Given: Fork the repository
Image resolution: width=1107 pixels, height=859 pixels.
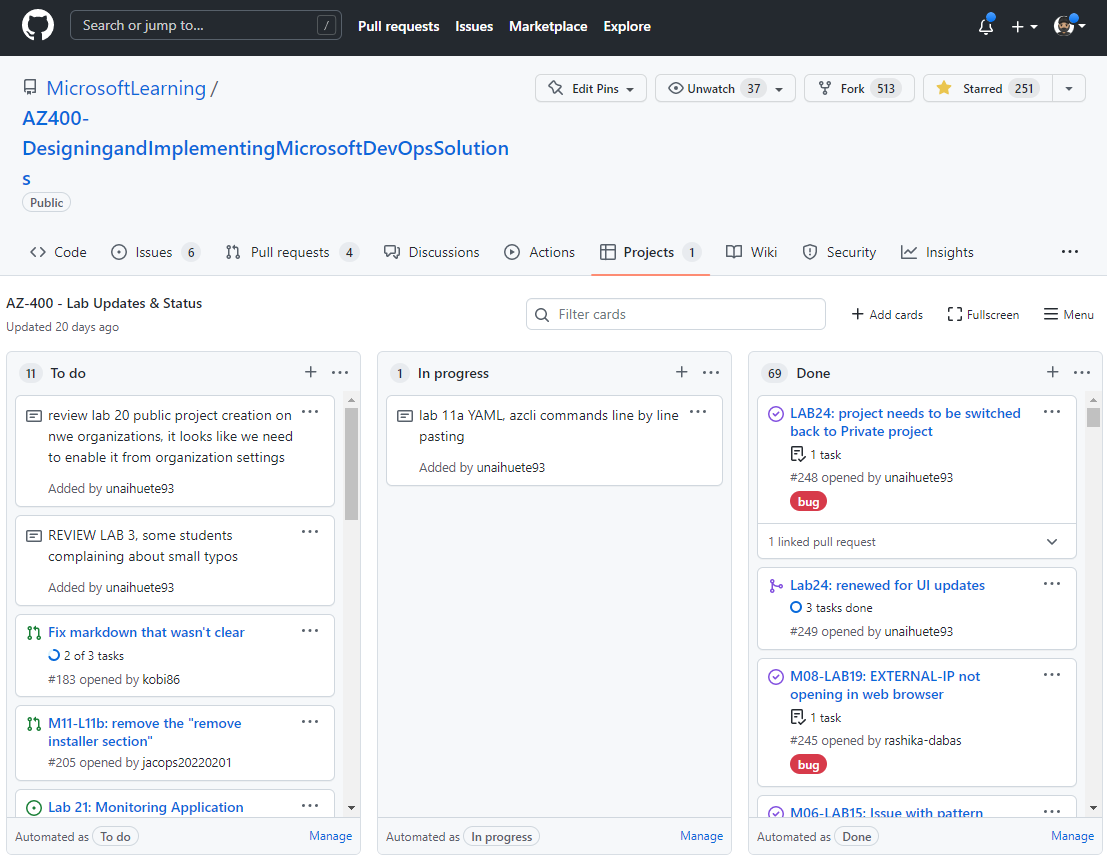Looking at the screenshot, I should (859, 88).
